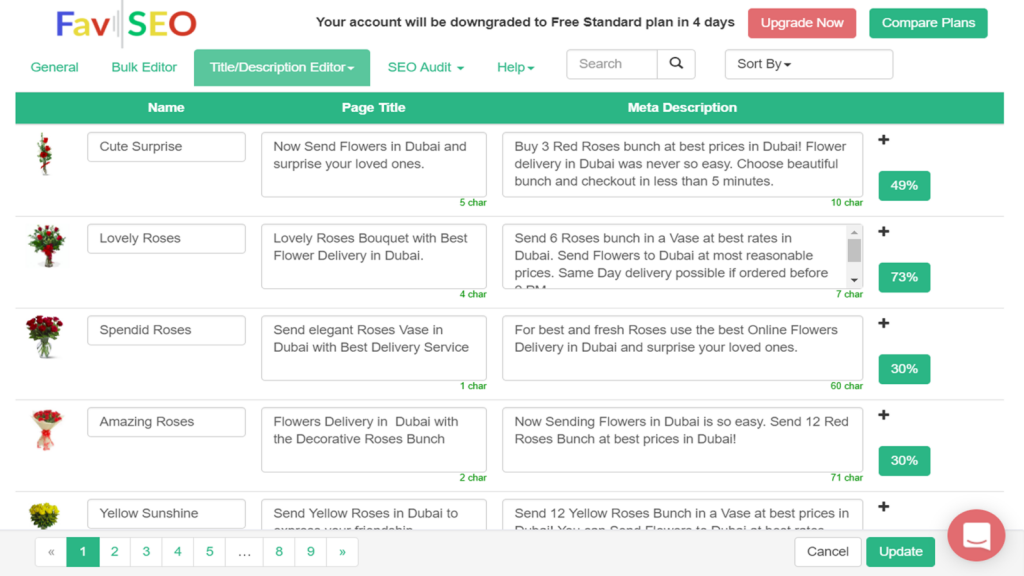Screen dimensions: 1024x576
Task: Click the plus icon for Spendid Roses
Action: coord(883,324)
